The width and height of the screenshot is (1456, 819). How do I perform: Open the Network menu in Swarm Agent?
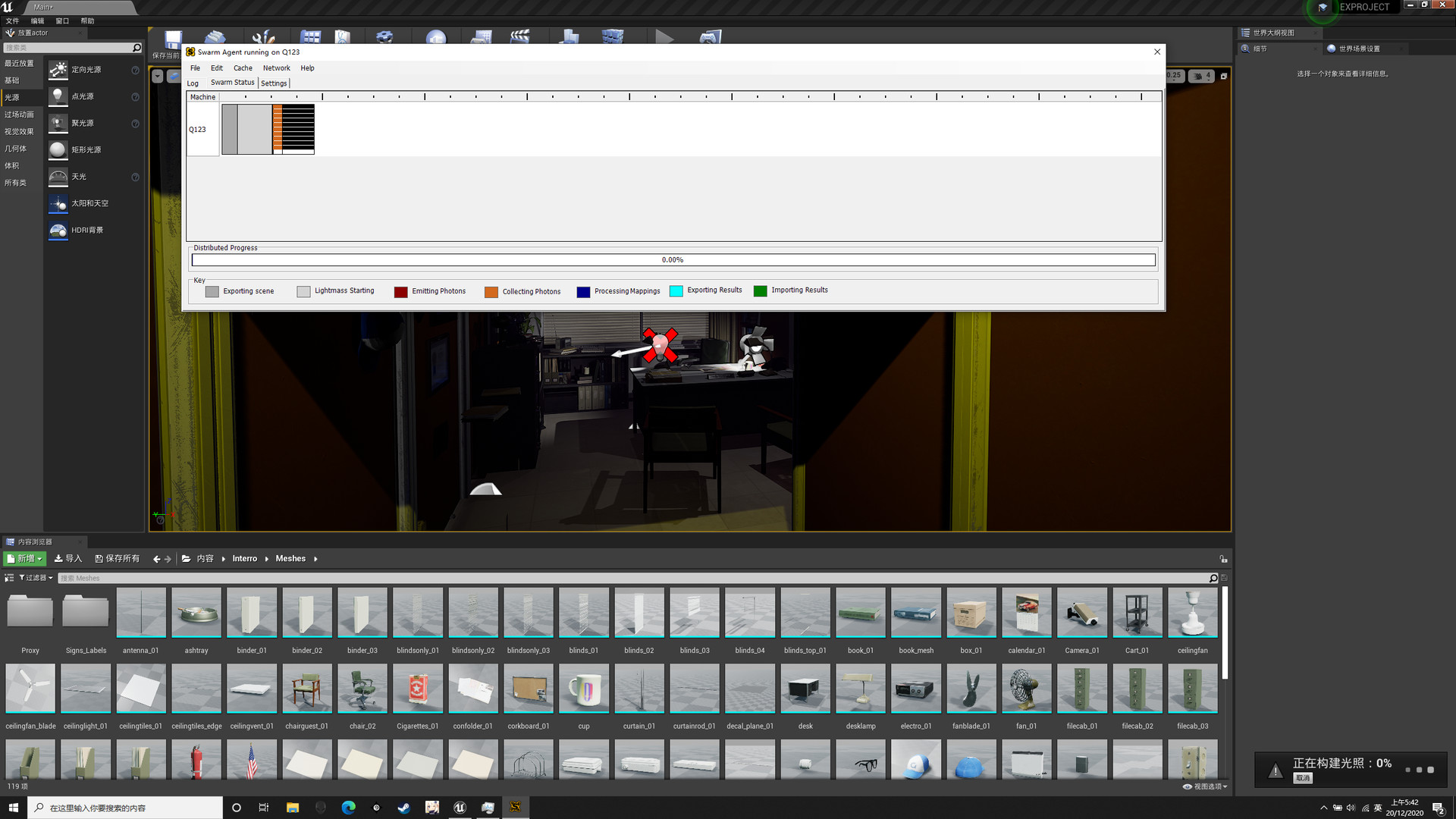coord(276,68)
